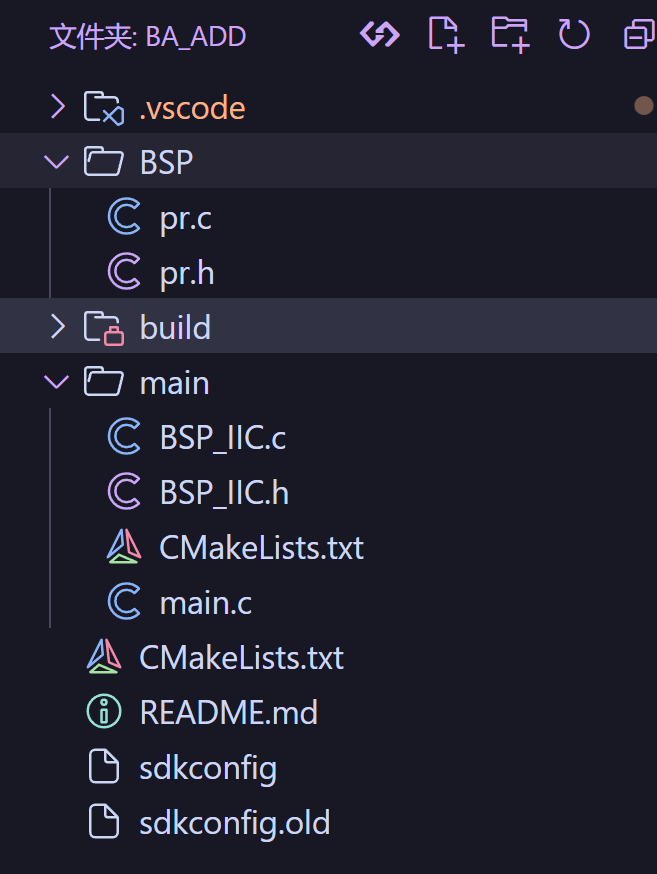This screenshot has width=657, height=874.
Task: Click the first explorer header toolbar icon
Action: pyautogui.click(x=380, y=35)
